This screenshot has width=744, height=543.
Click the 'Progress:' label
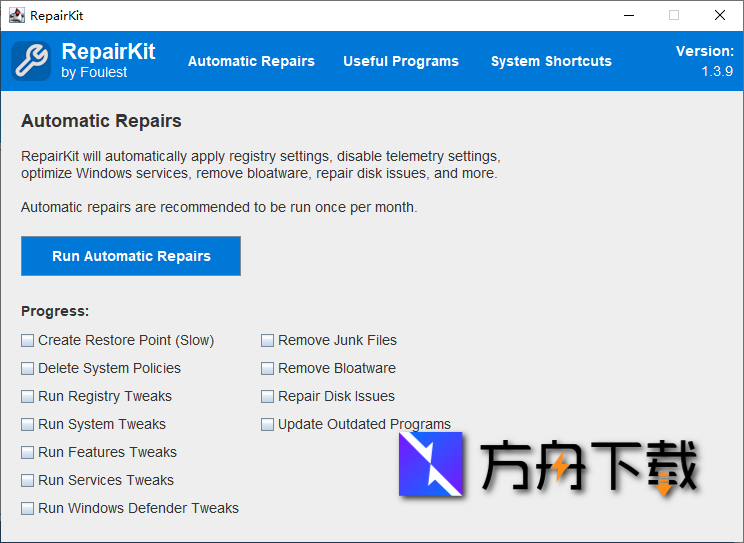[55, 311]
